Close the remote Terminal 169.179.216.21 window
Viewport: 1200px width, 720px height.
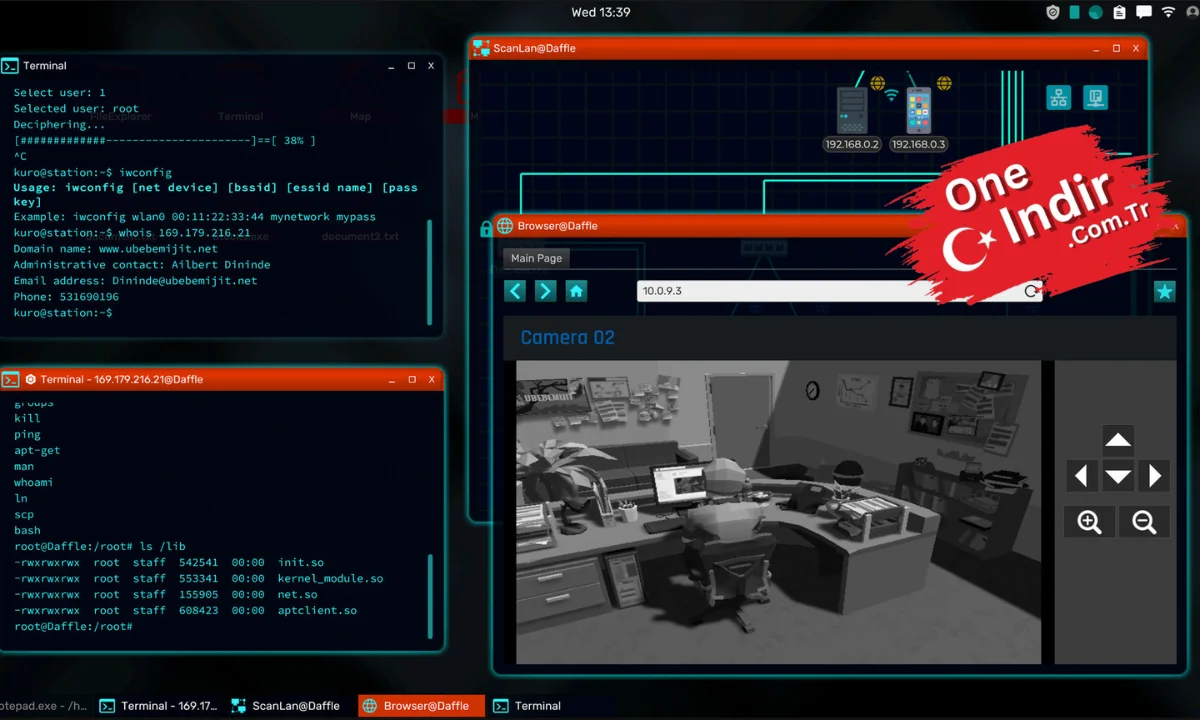click(x=431, y=380)
